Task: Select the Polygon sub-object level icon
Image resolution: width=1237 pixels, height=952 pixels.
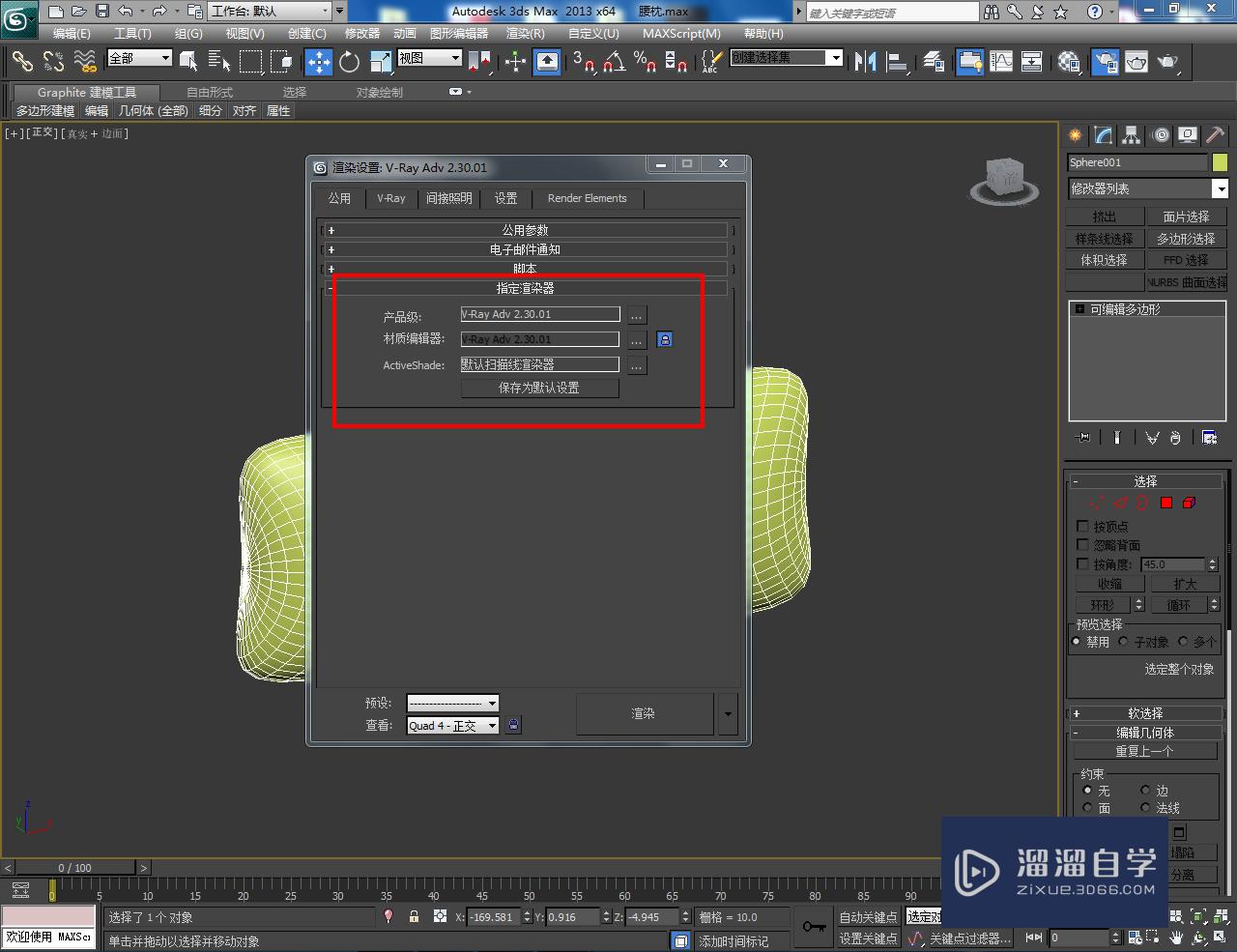Action: [x=1166, y=503]
